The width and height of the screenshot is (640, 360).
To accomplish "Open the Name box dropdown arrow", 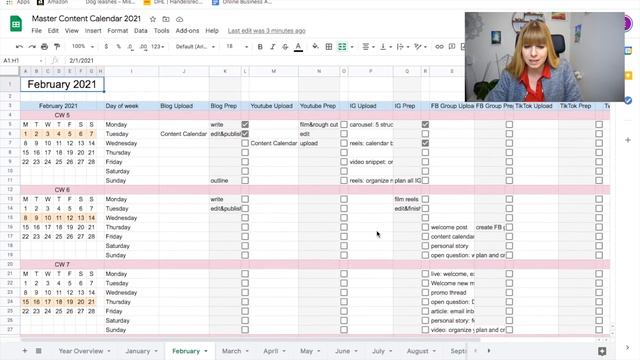I will (x=41, y=61).
